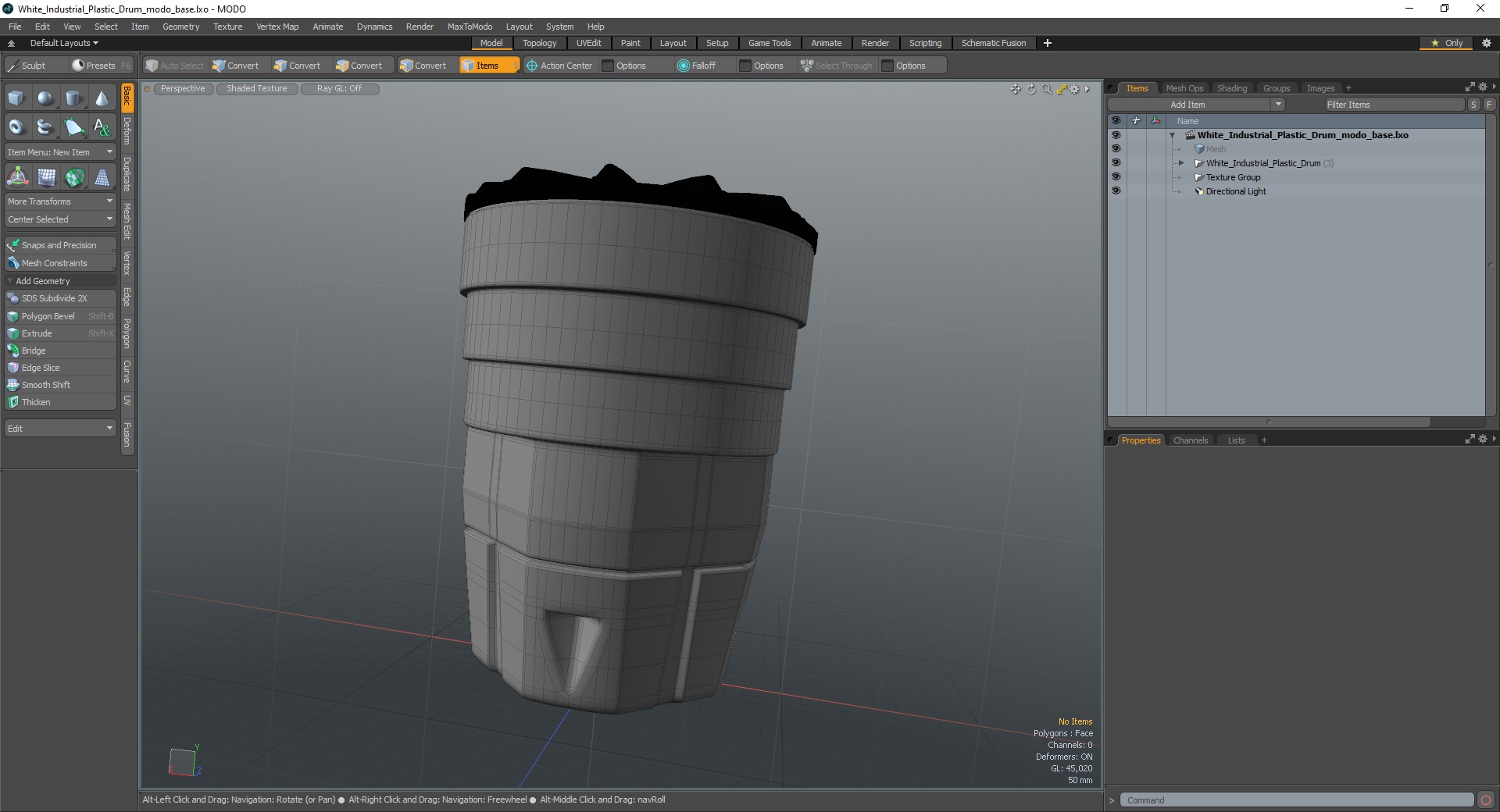Click the text tool icon
1500x812 pixels.
pos(102,126)
